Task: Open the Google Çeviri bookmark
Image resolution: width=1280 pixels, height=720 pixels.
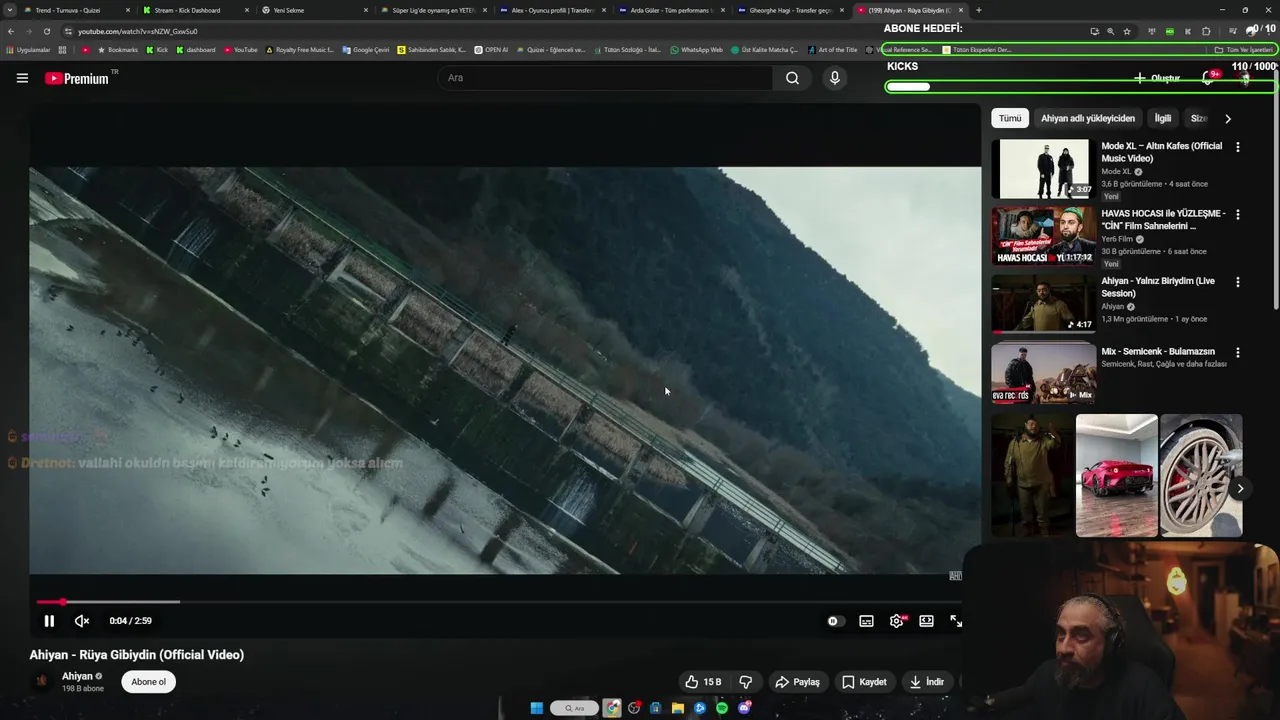Action: 366,50
